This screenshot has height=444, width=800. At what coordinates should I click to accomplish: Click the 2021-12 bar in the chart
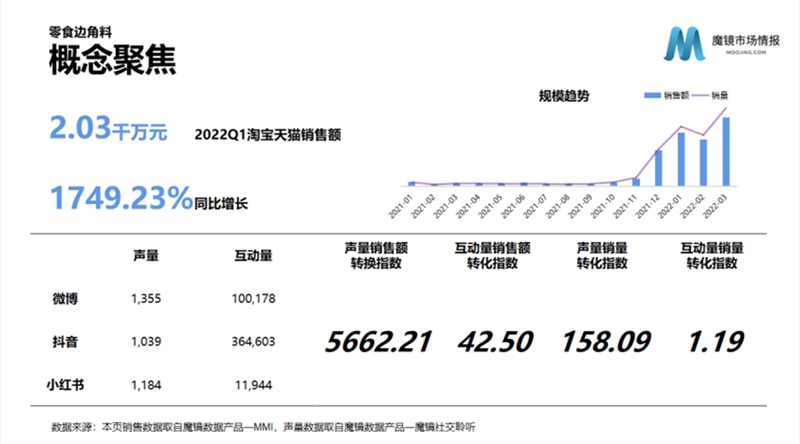click(x=659, y=168)
